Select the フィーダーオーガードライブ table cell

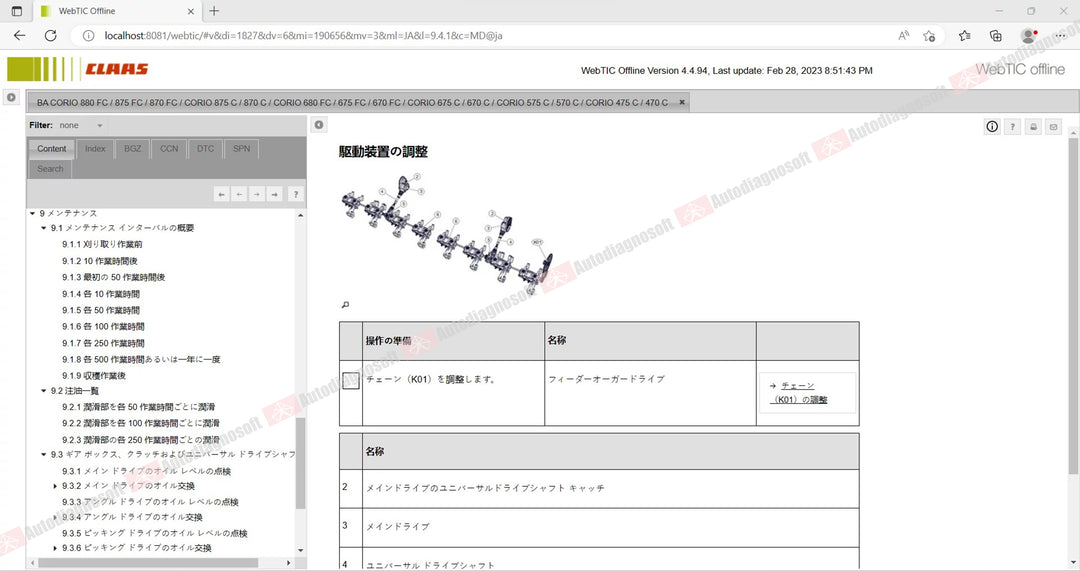click(x=650, y=393)
